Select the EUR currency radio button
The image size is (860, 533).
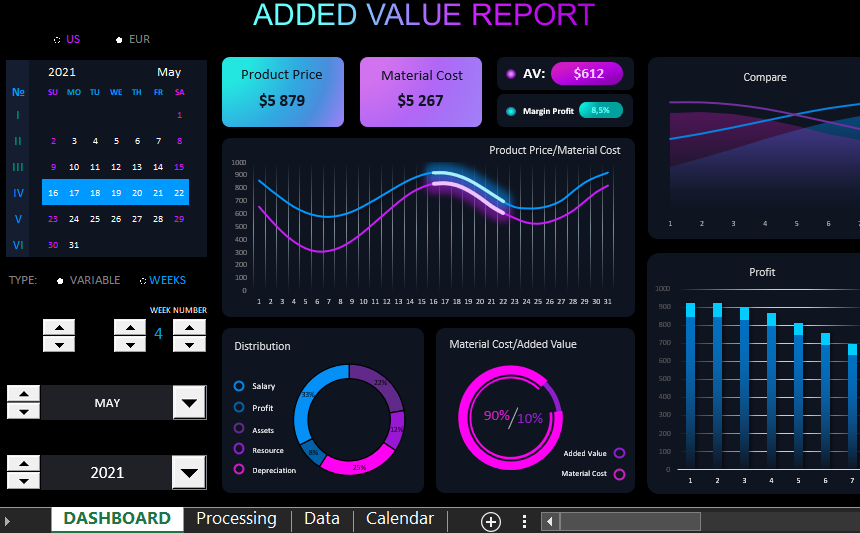(119, 40)
